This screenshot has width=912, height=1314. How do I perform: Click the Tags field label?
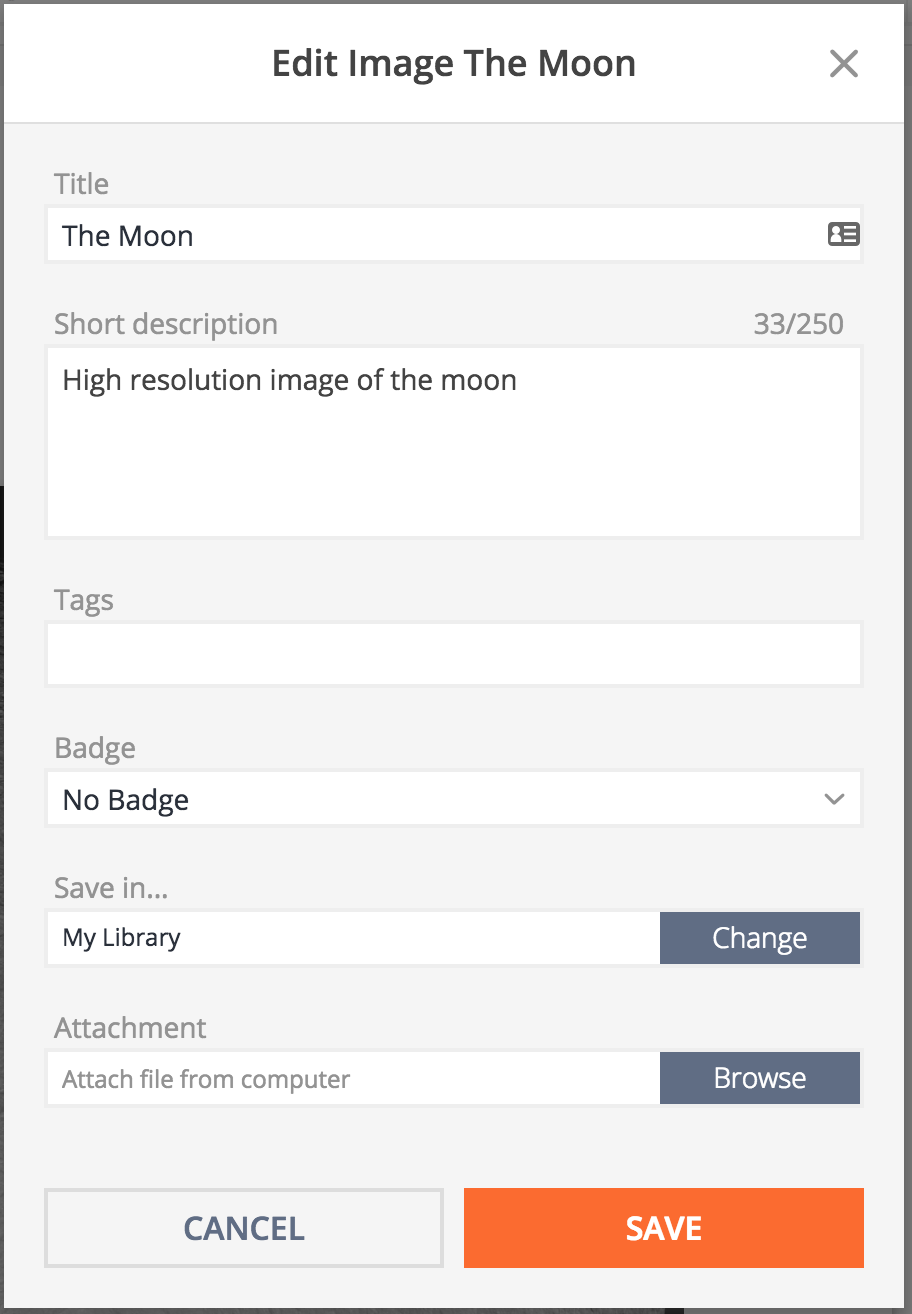coord(84,600)
